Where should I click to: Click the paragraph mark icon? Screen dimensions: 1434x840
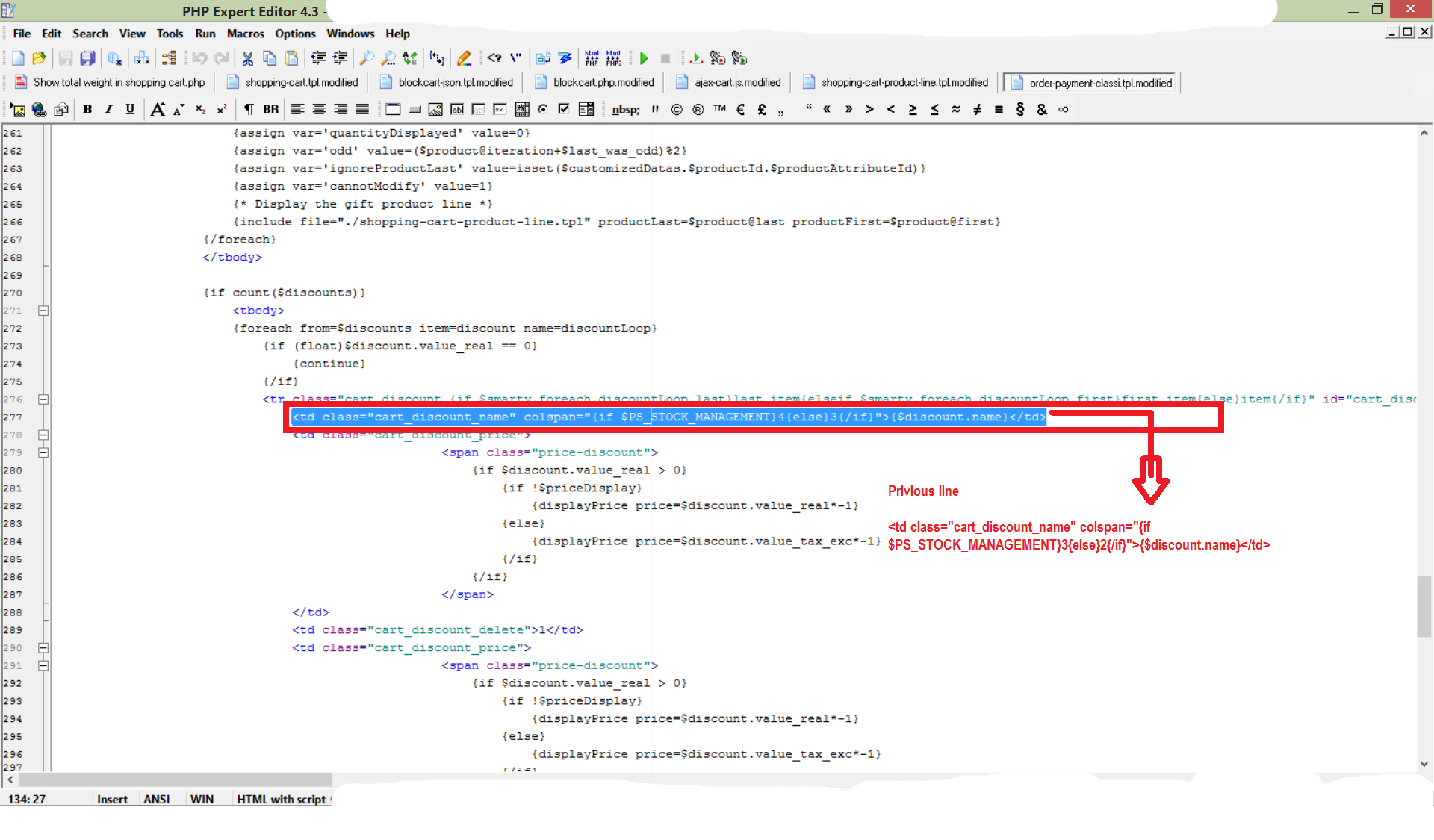pyautogui.click(x=249, y=110)
